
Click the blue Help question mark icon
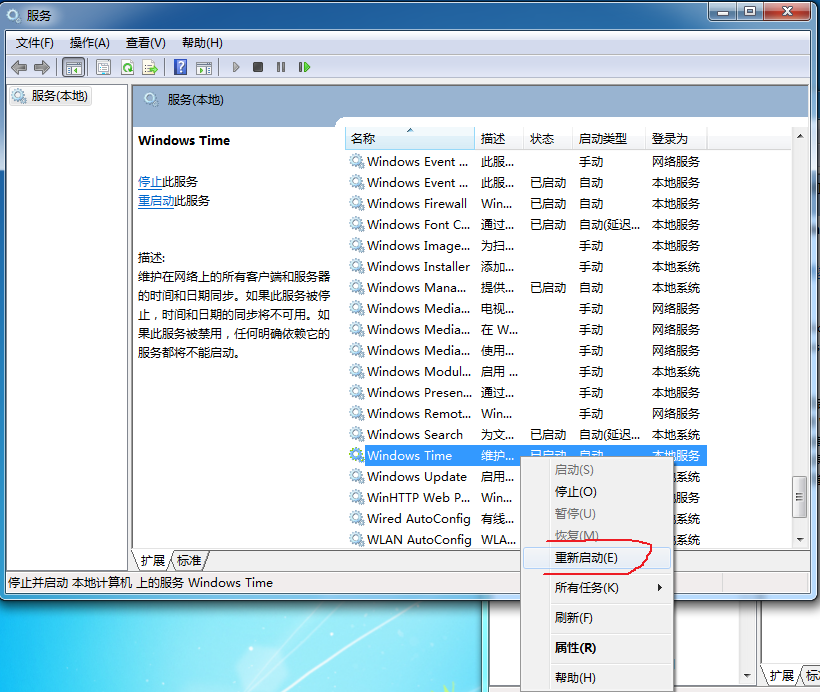(180, 67)
